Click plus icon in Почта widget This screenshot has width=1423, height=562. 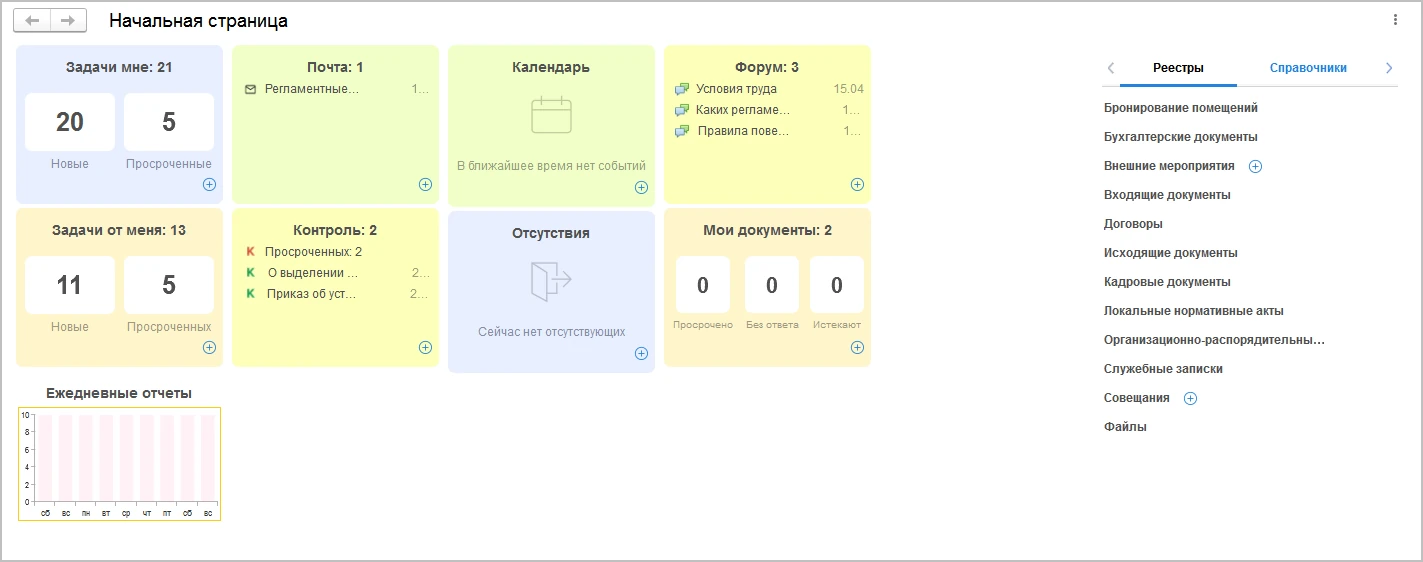click(x=425, y=184)
